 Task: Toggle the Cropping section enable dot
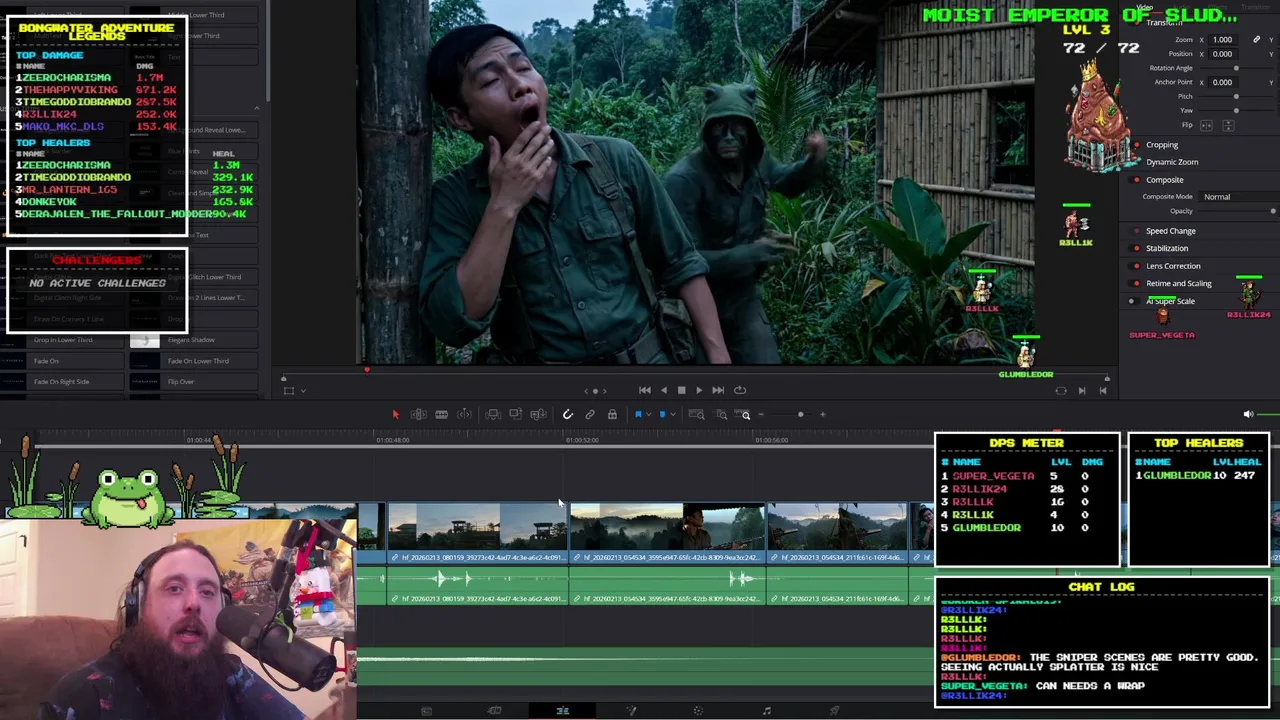(1136, 145)
